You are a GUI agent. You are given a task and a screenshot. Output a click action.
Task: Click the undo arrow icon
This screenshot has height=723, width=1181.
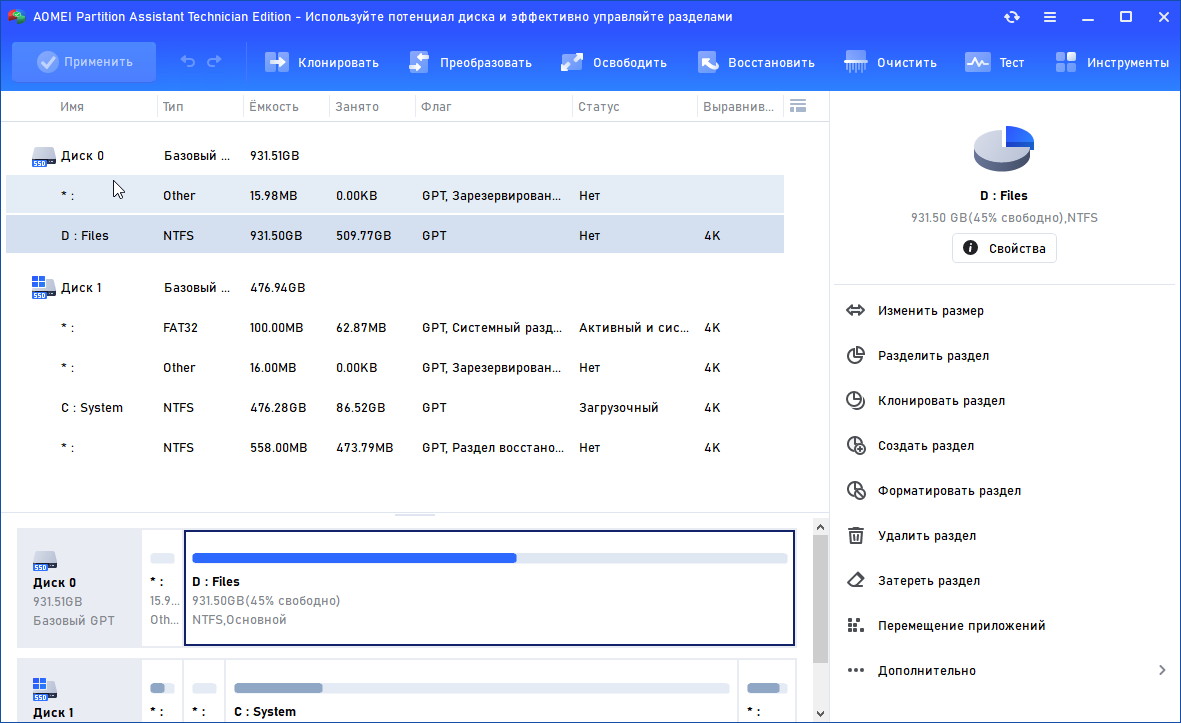[x=188, y=62]
